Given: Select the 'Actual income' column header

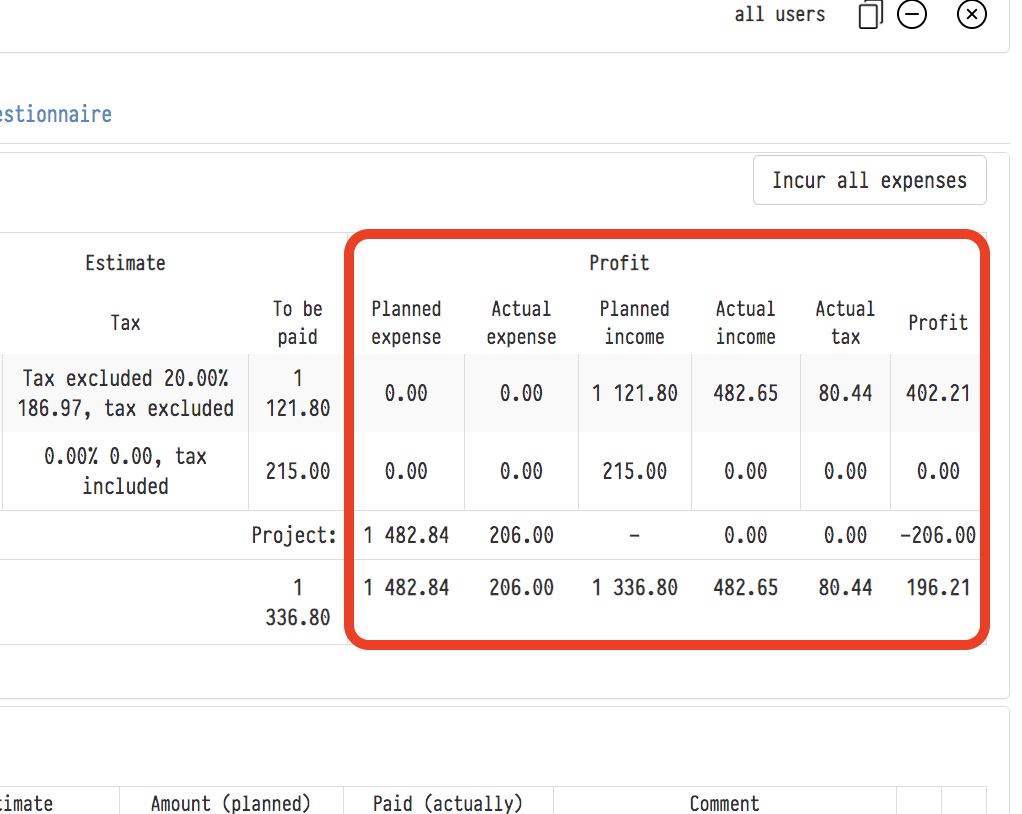Looking at the screenshot, I should (745, 323).
